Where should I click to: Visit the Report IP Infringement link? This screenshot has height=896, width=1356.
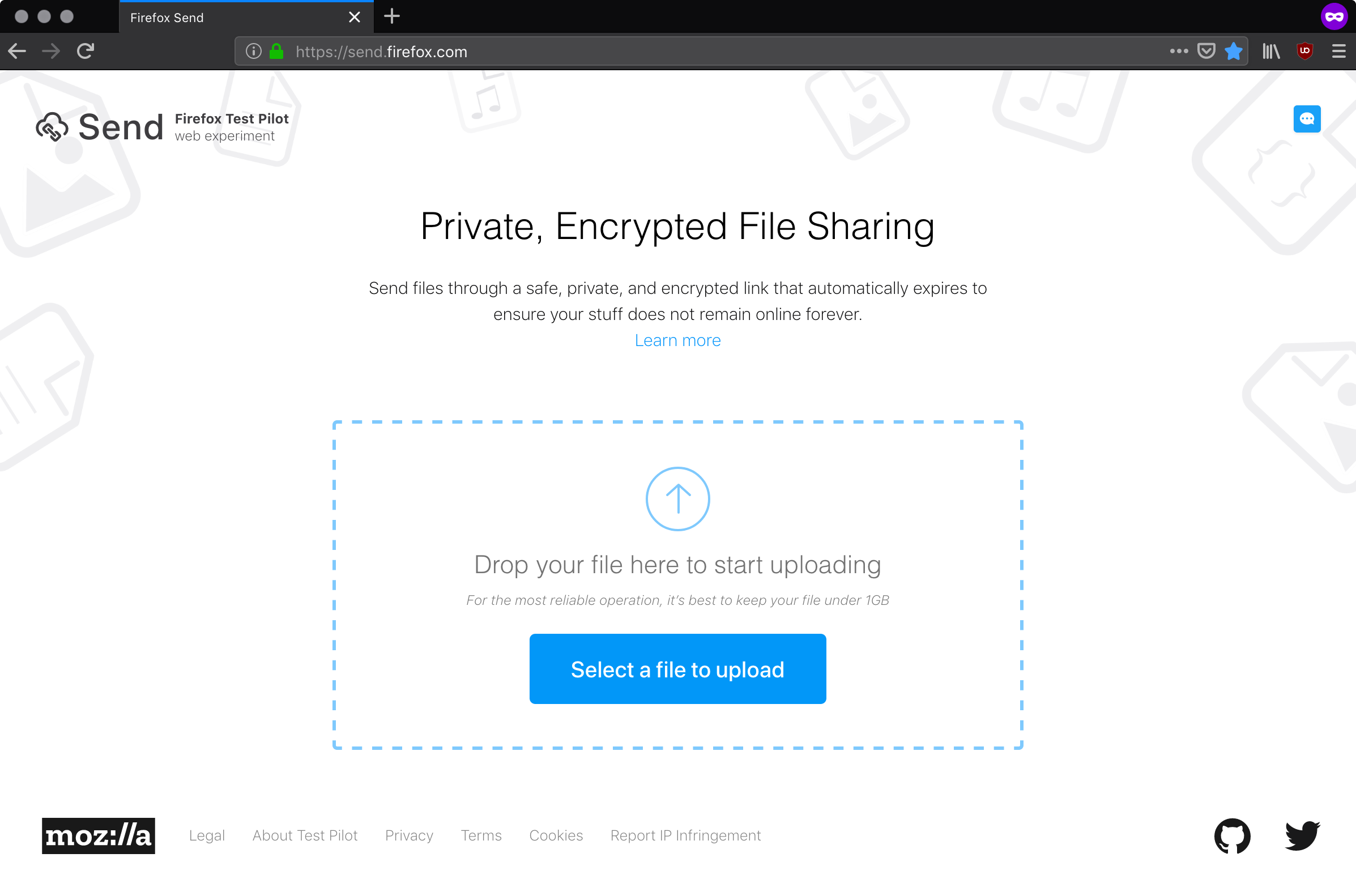coord(686,835)
